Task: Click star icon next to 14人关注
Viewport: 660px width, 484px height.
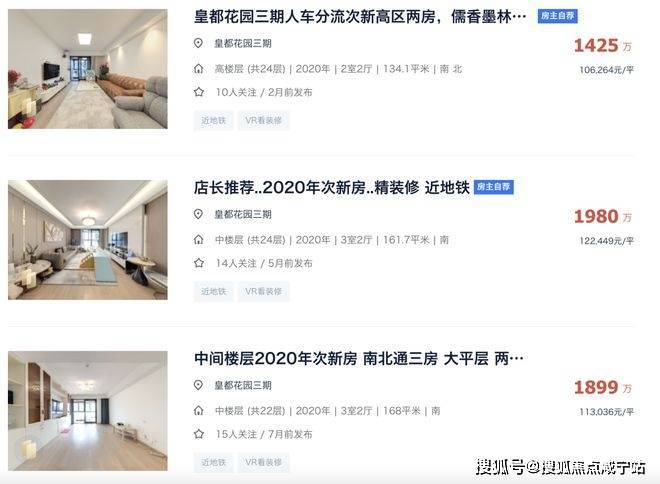Action: tap(199, 263)
